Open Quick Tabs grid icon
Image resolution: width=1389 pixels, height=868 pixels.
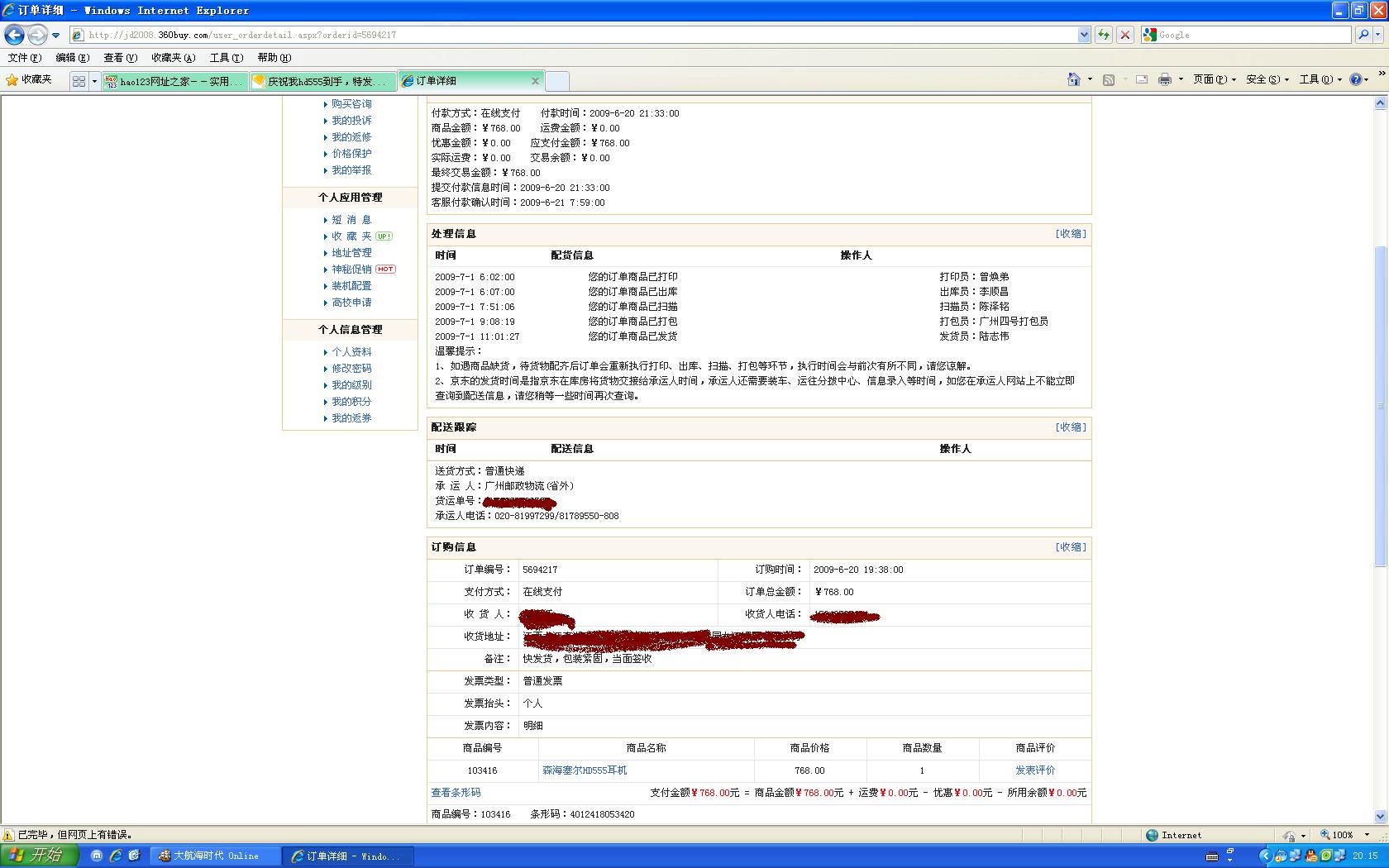79,81
